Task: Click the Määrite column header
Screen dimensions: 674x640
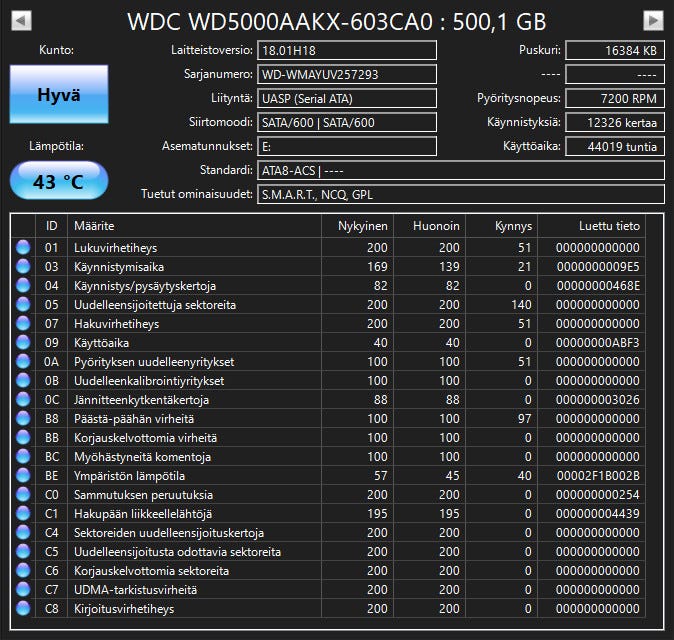Action: tap(194, 226)
